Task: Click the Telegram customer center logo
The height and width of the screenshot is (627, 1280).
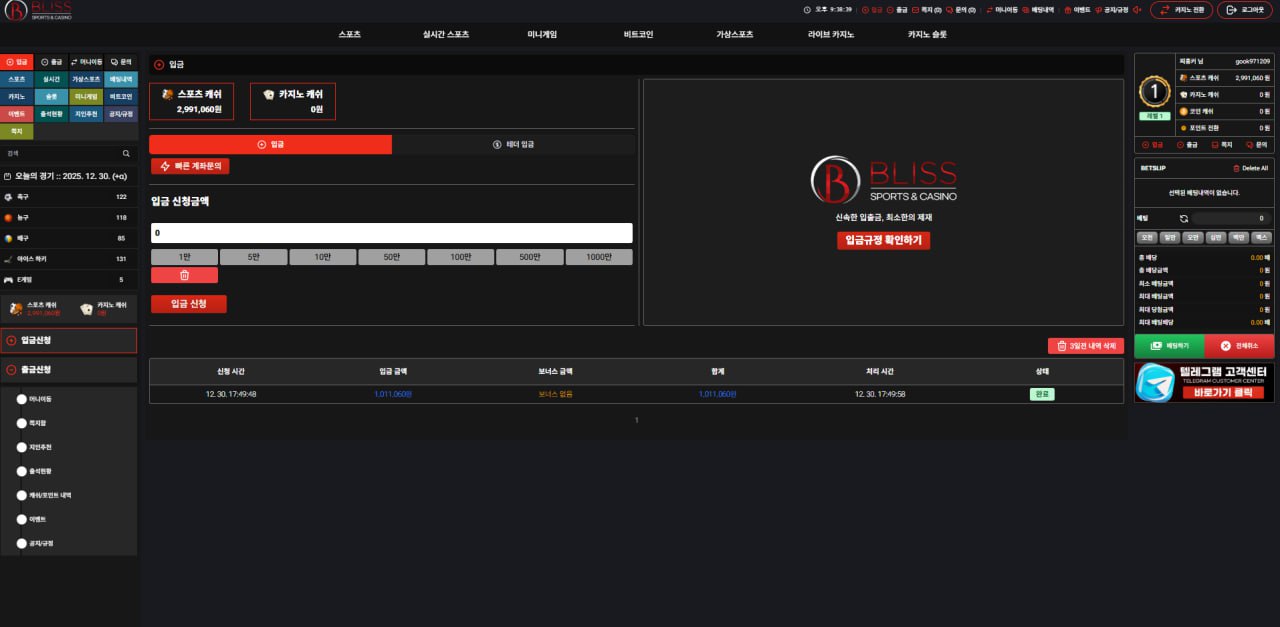Action: click(x=1155, y=383)
